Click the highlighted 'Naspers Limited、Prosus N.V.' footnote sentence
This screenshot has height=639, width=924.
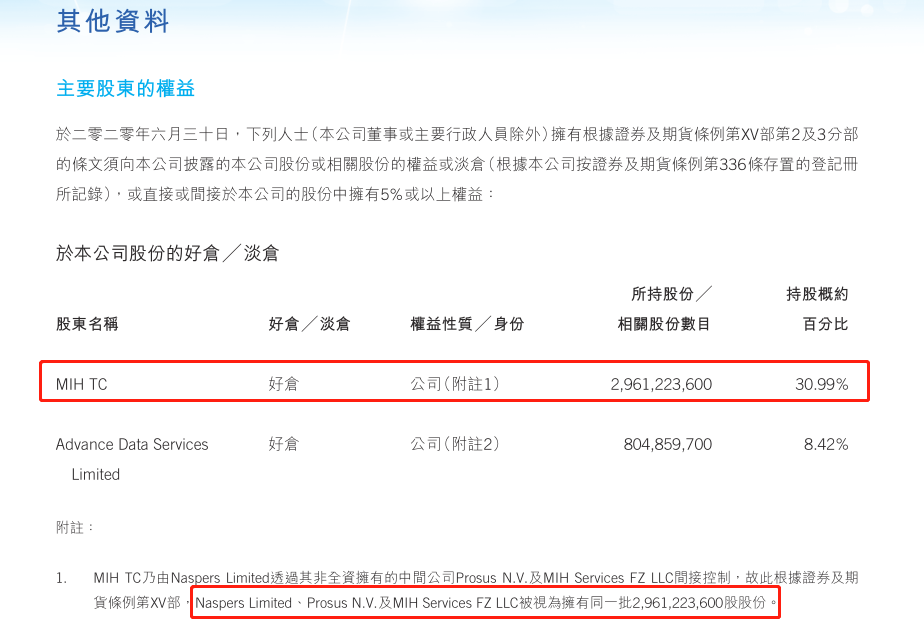click(x=486, y=603)
